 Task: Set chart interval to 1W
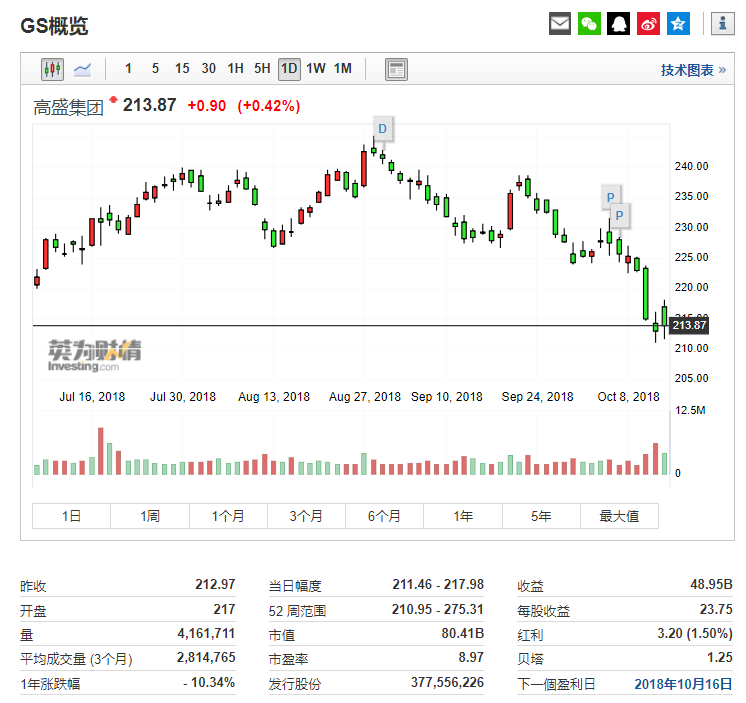[x=316, y=69]
